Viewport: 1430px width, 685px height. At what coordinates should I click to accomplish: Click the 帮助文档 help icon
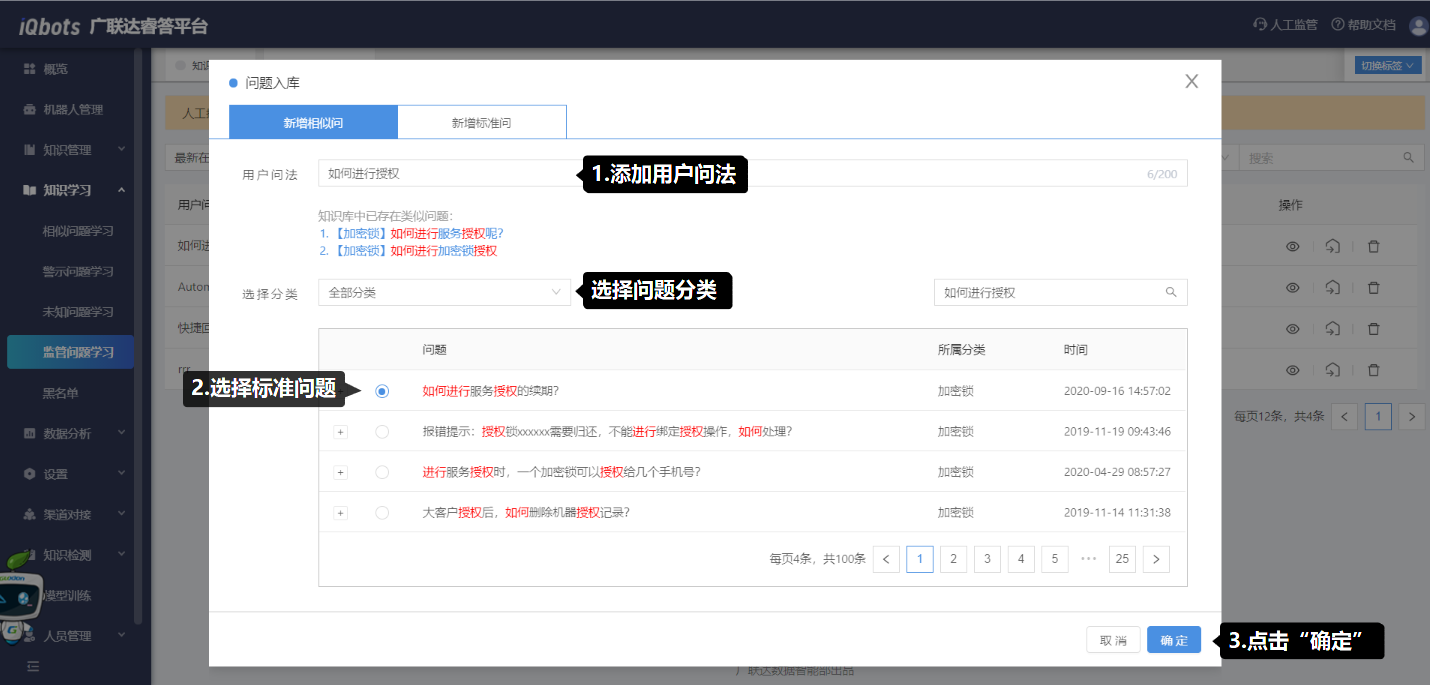(1337, 25)
